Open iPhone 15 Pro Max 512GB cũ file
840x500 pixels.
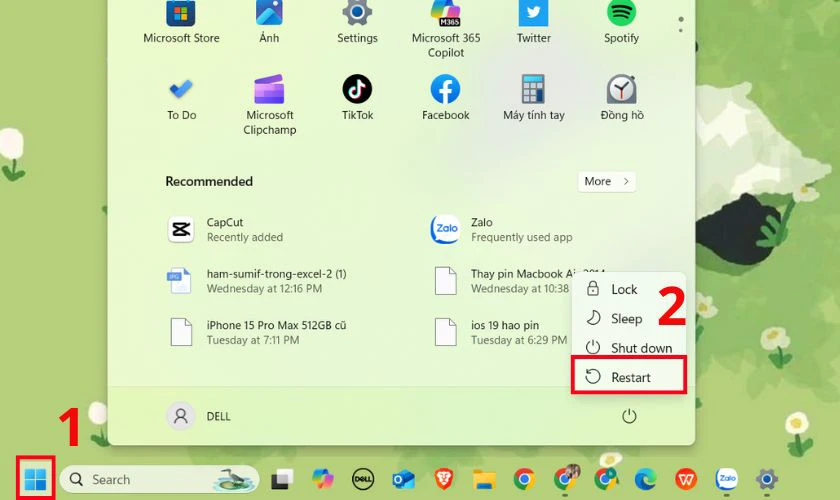pyautogui.click(x=257, y=332)
